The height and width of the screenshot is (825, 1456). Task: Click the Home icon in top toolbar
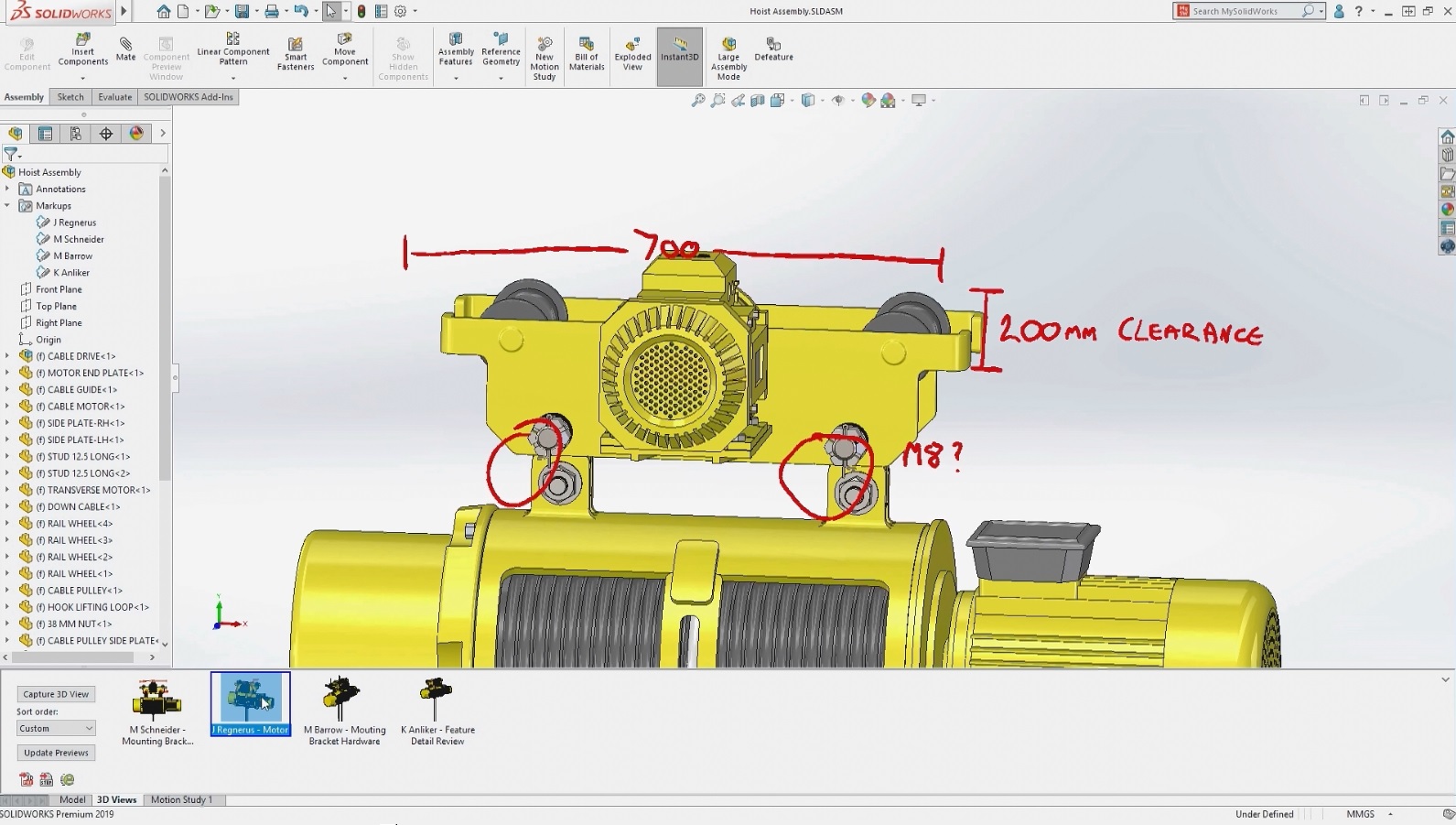tap(163, 11)
